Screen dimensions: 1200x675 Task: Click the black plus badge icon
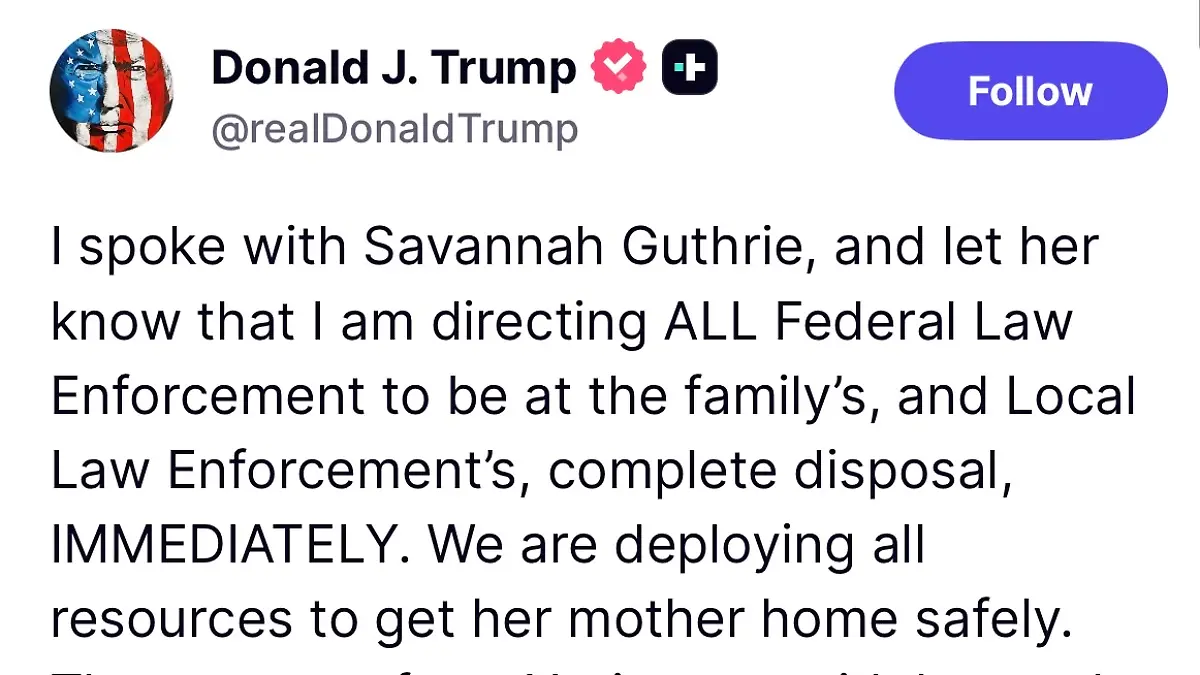(x=690, y=69)
